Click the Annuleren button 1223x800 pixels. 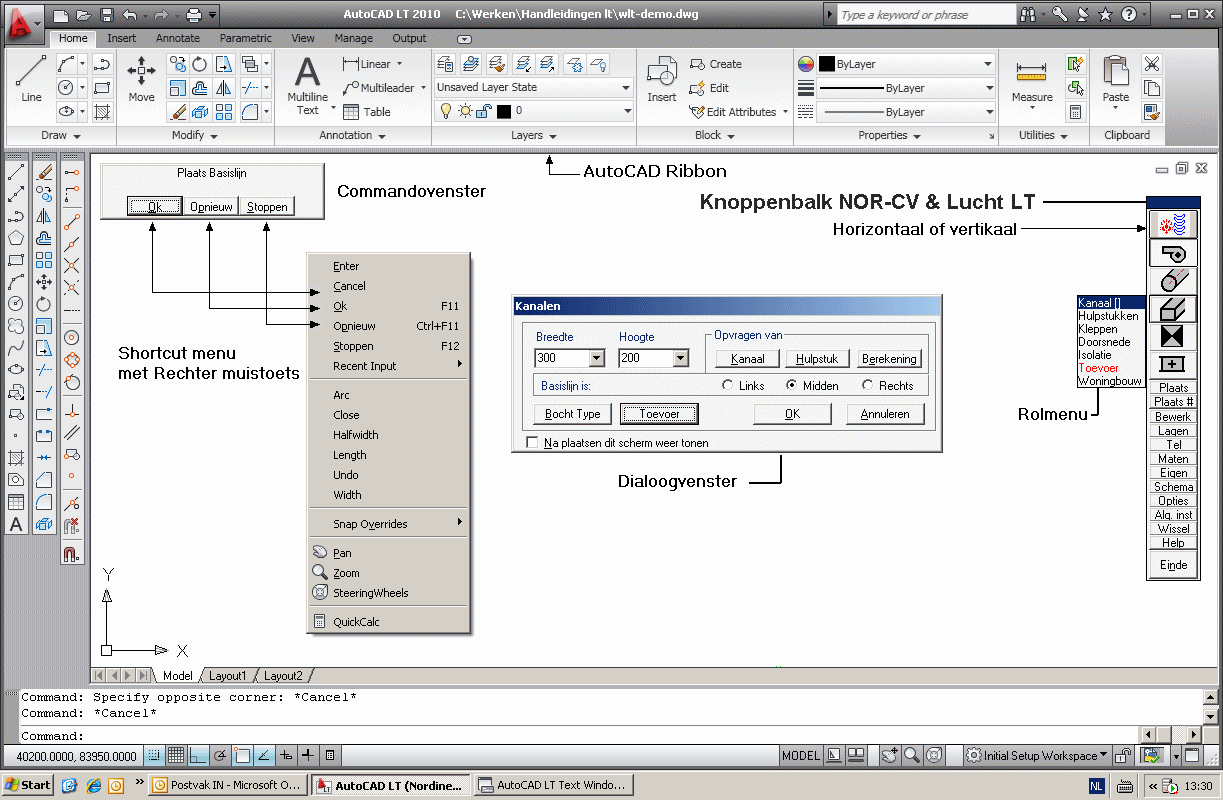coord(886,414)
